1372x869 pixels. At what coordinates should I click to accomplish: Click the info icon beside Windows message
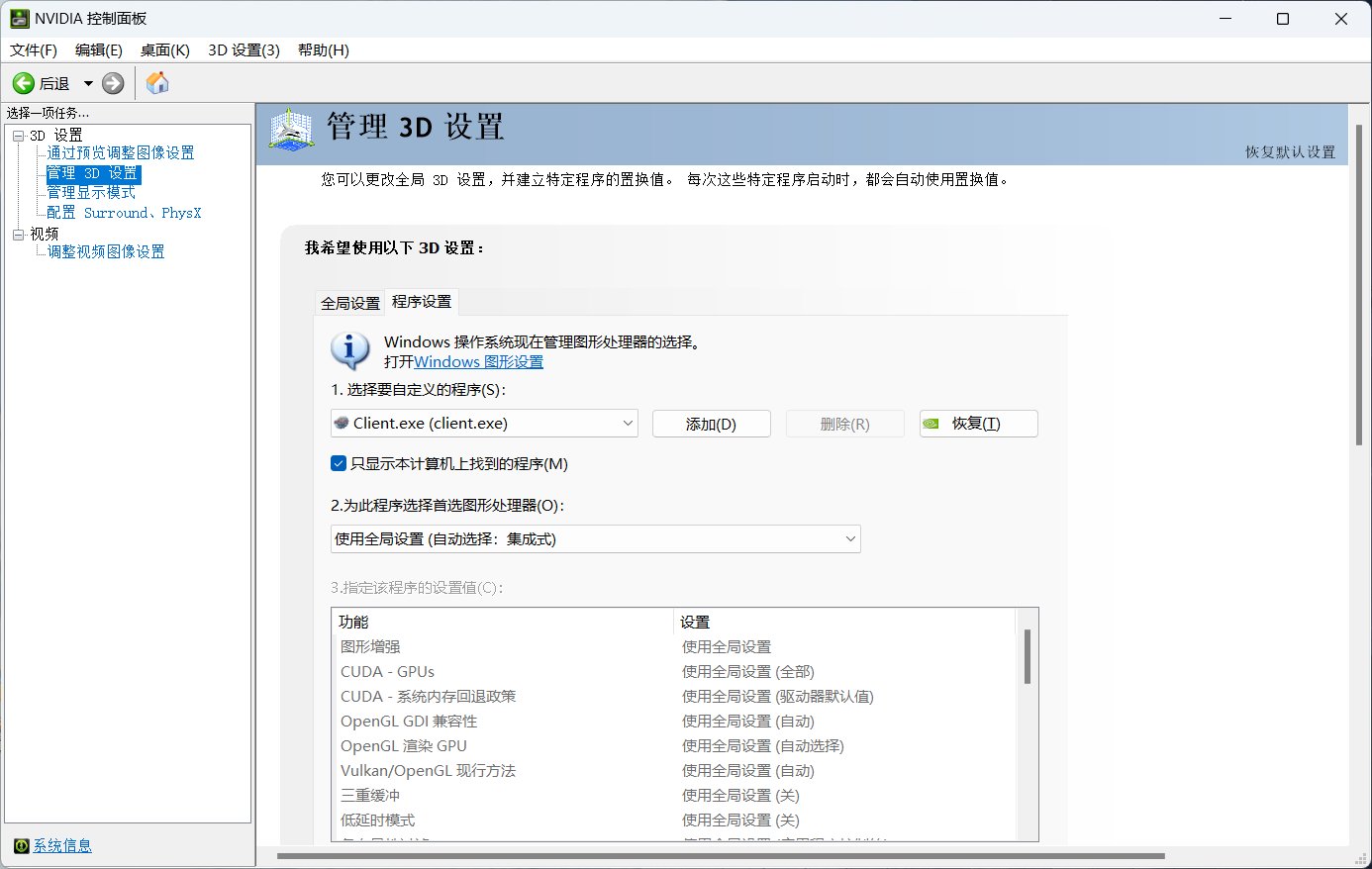[349, 350]
